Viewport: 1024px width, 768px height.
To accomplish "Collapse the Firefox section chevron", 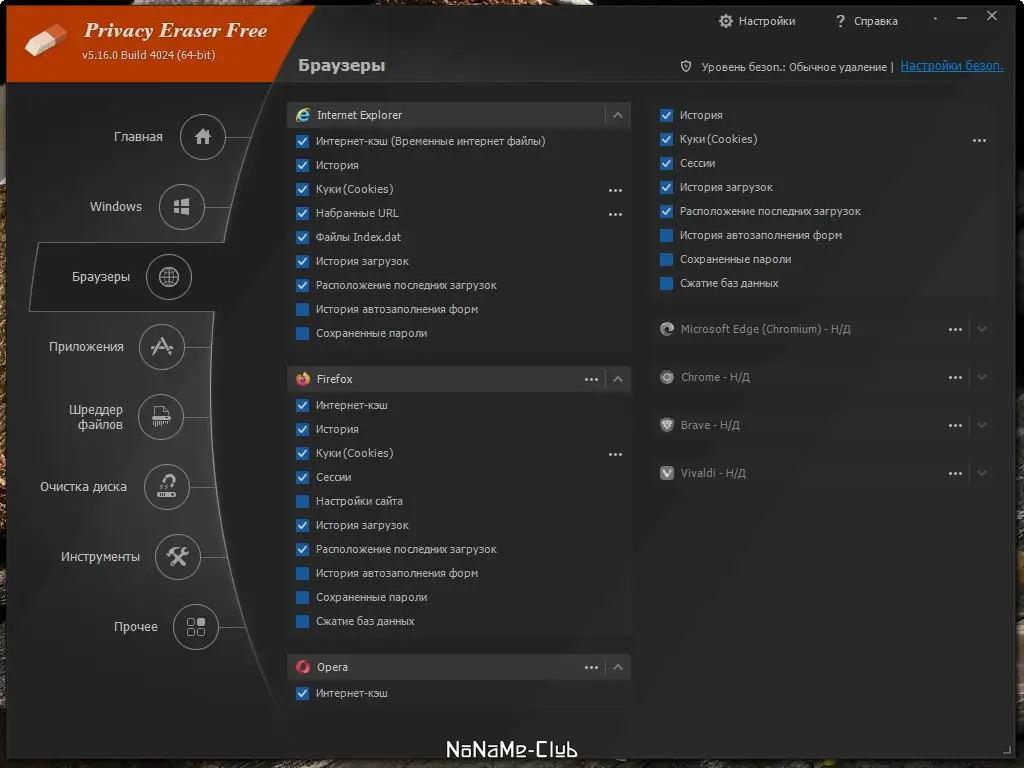I will 618,379.
